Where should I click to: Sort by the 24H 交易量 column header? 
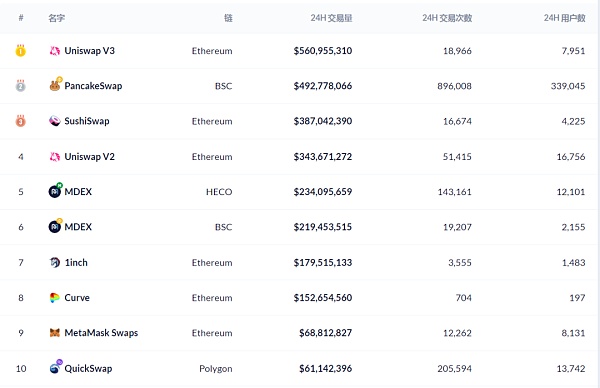tap(331, 18)
